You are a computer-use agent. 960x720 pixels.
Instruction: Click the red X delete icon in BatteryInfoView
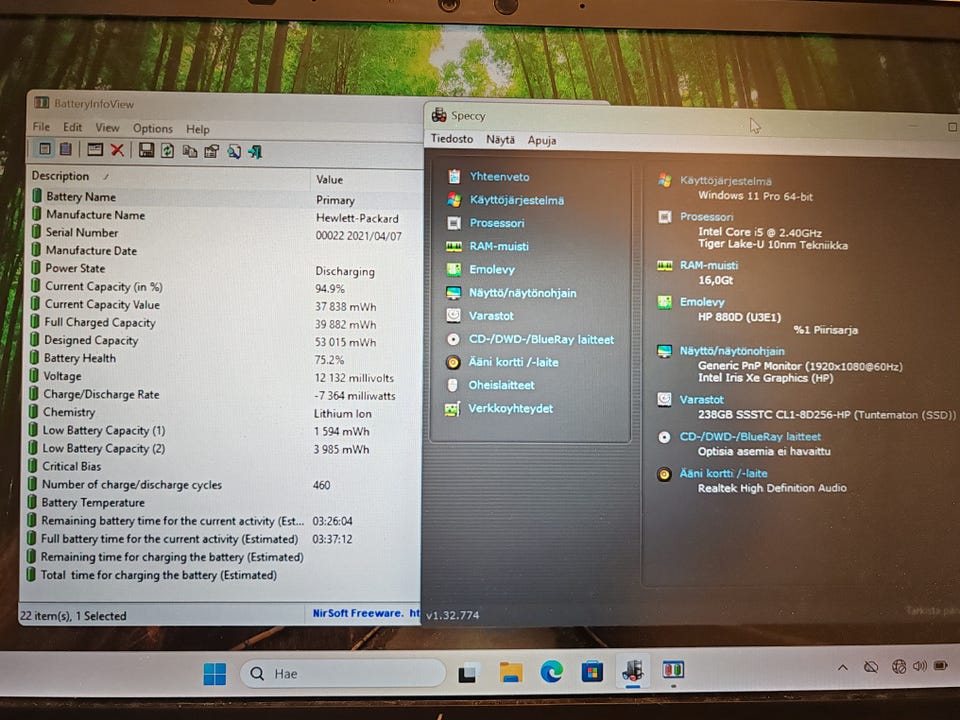tap(118, 150)
